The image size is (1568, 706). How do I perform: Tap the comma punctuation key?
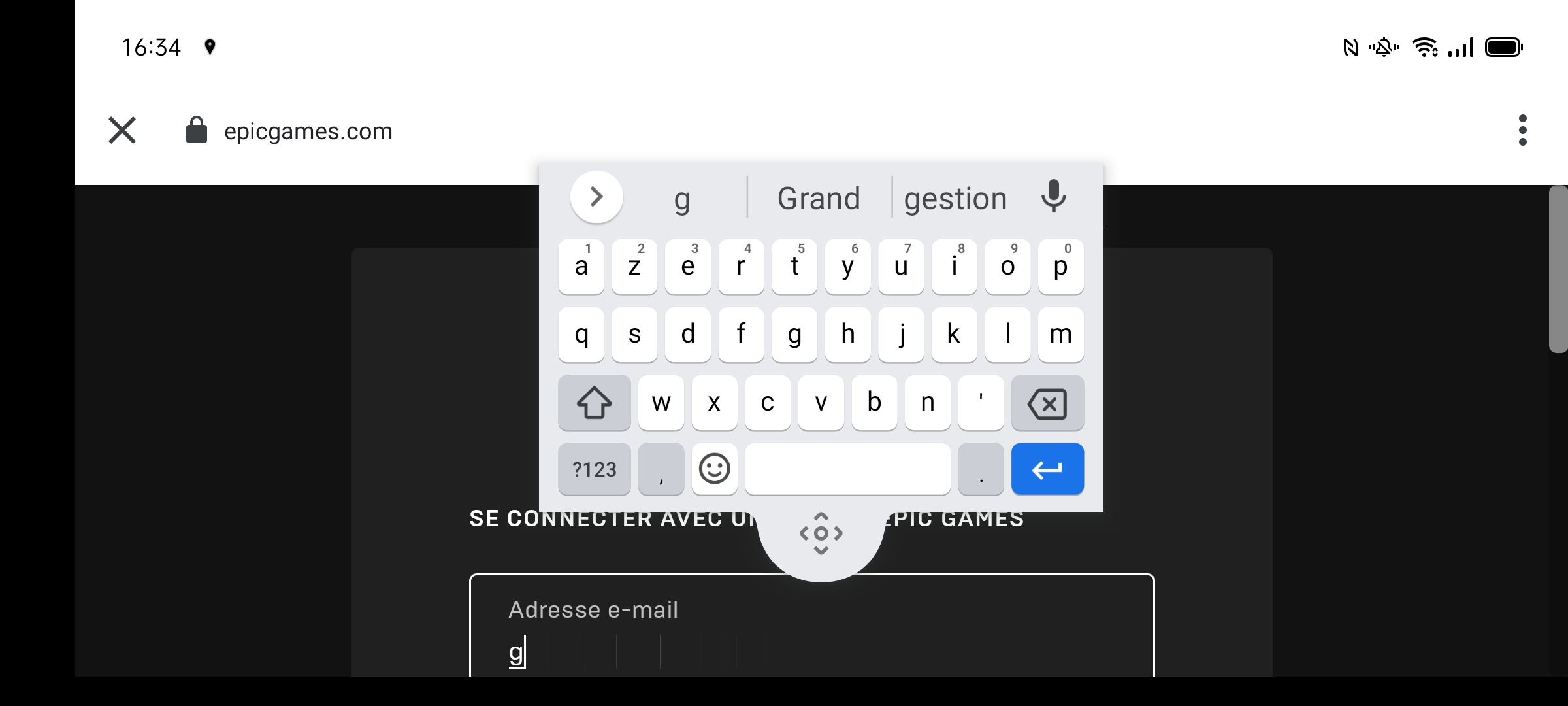660,470
